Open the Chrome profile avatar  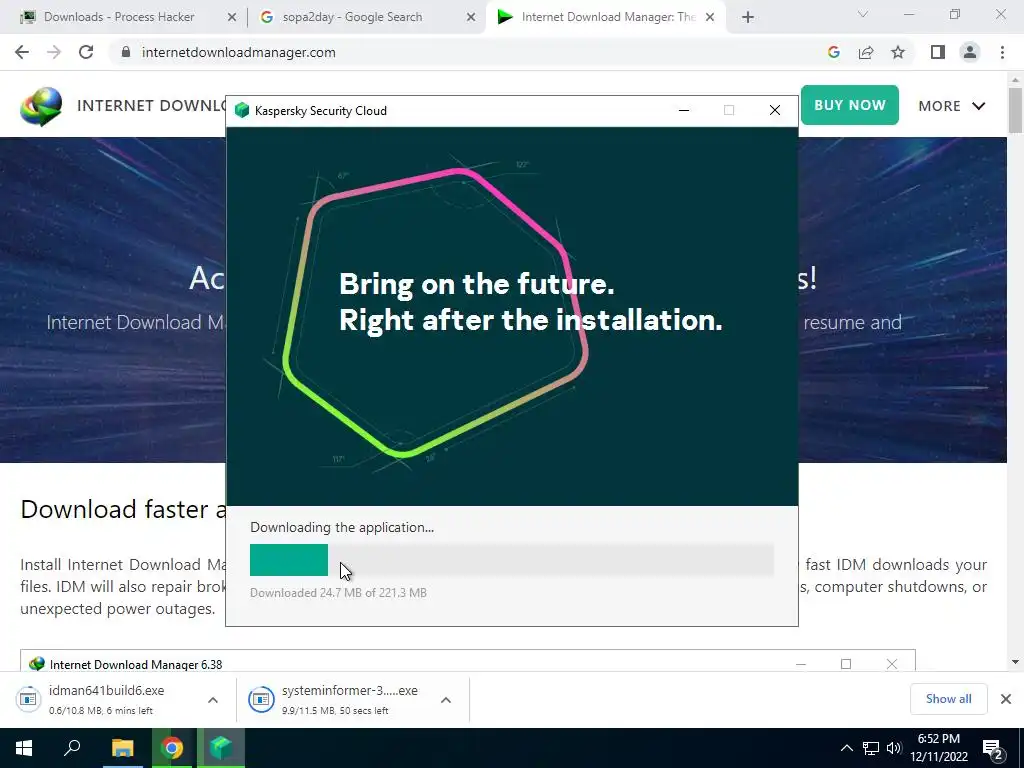(x=970, y=52)
